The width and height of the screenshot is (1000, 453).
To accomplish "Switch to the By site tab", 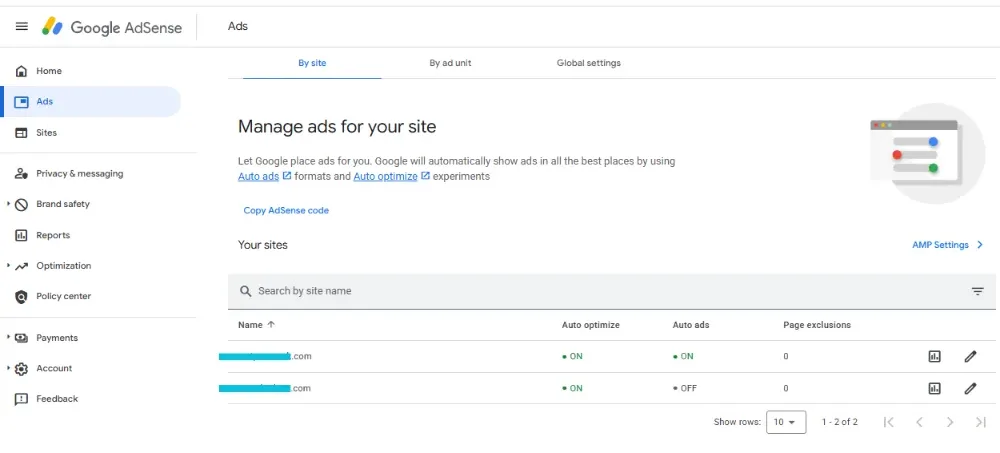I will coord(312,63).
